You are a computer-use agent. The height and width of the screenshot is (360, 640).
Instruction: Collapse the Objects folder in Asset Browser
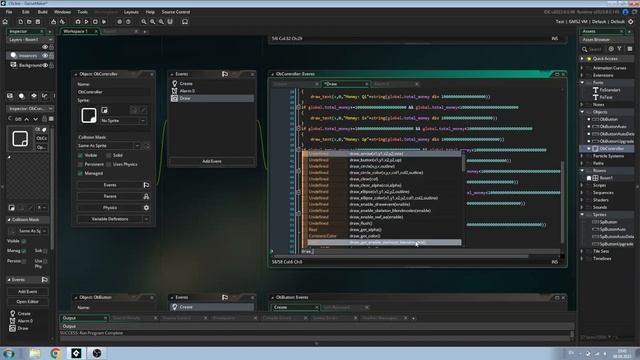(x=582, y=112)
